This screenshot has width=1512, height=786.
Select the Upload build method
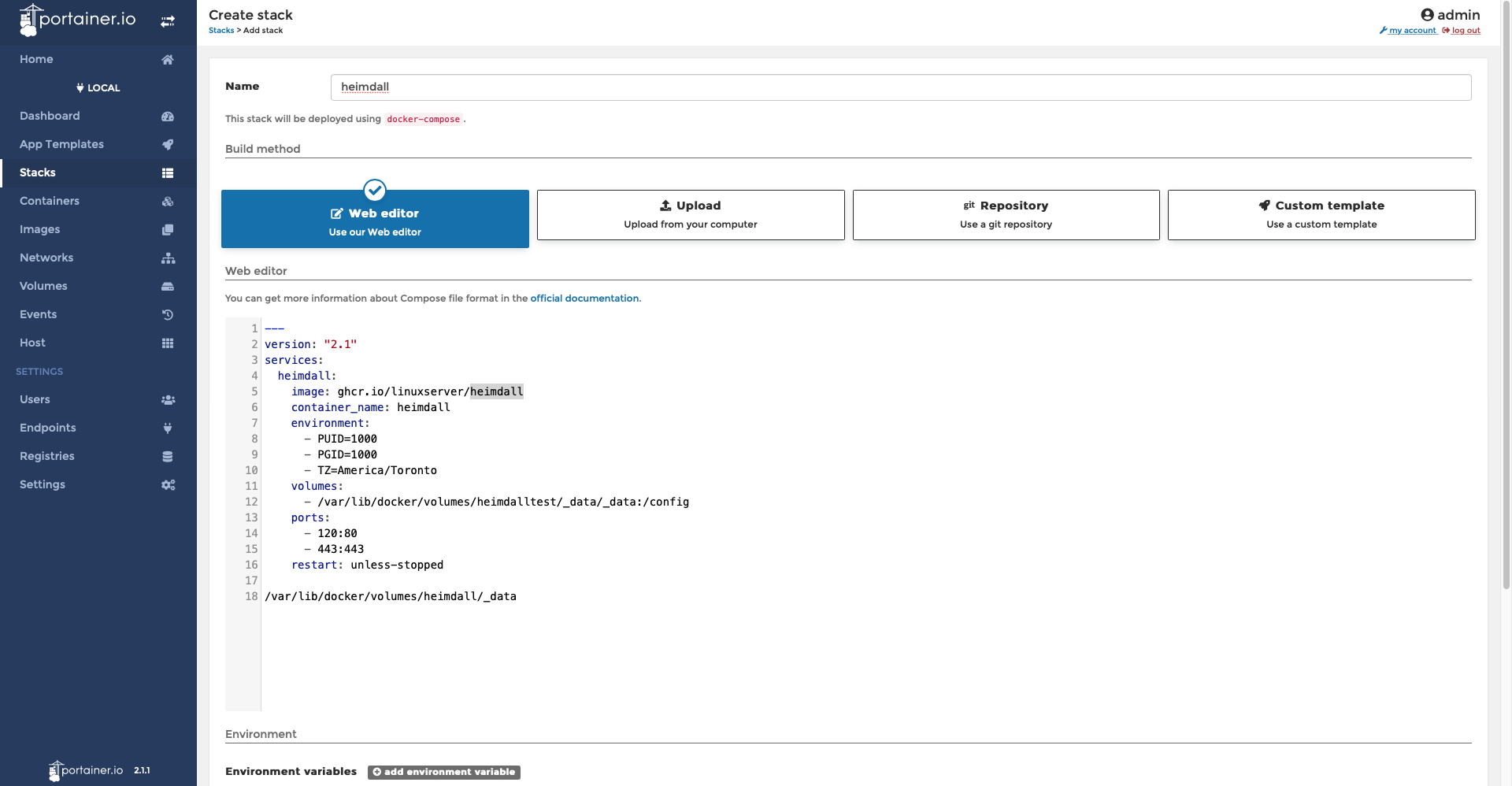691,215
